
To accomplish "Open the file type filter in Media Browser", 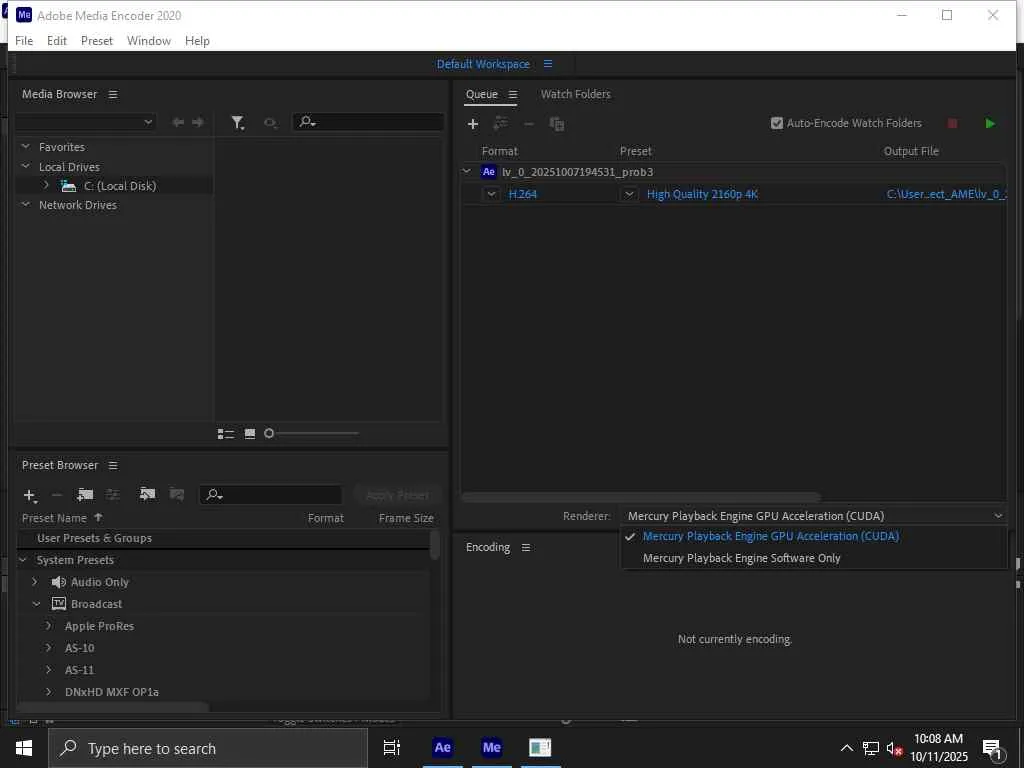I will click(238, 122).
